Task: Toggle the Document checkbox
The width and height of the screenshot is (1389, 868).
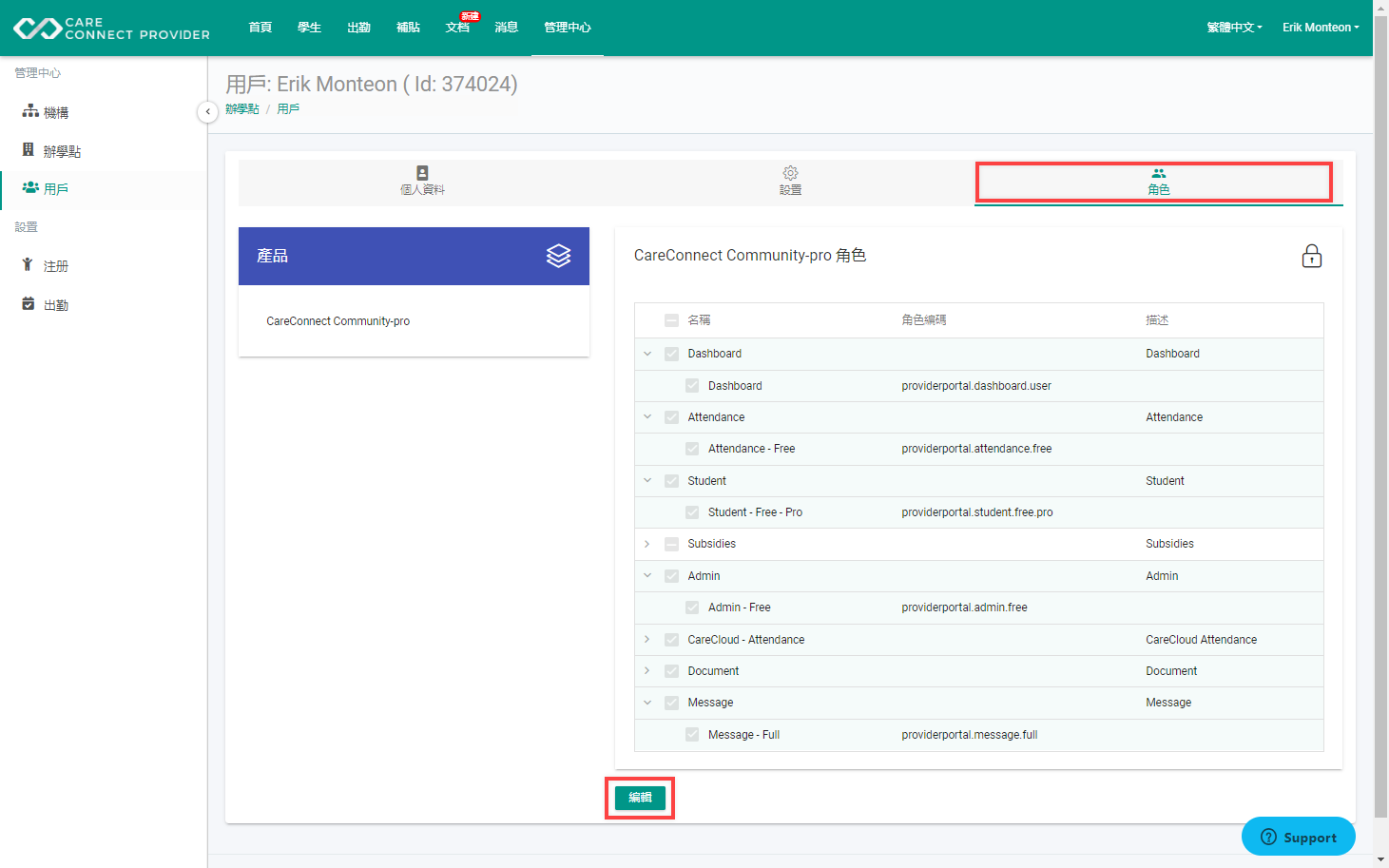Action: coord(671,671)
